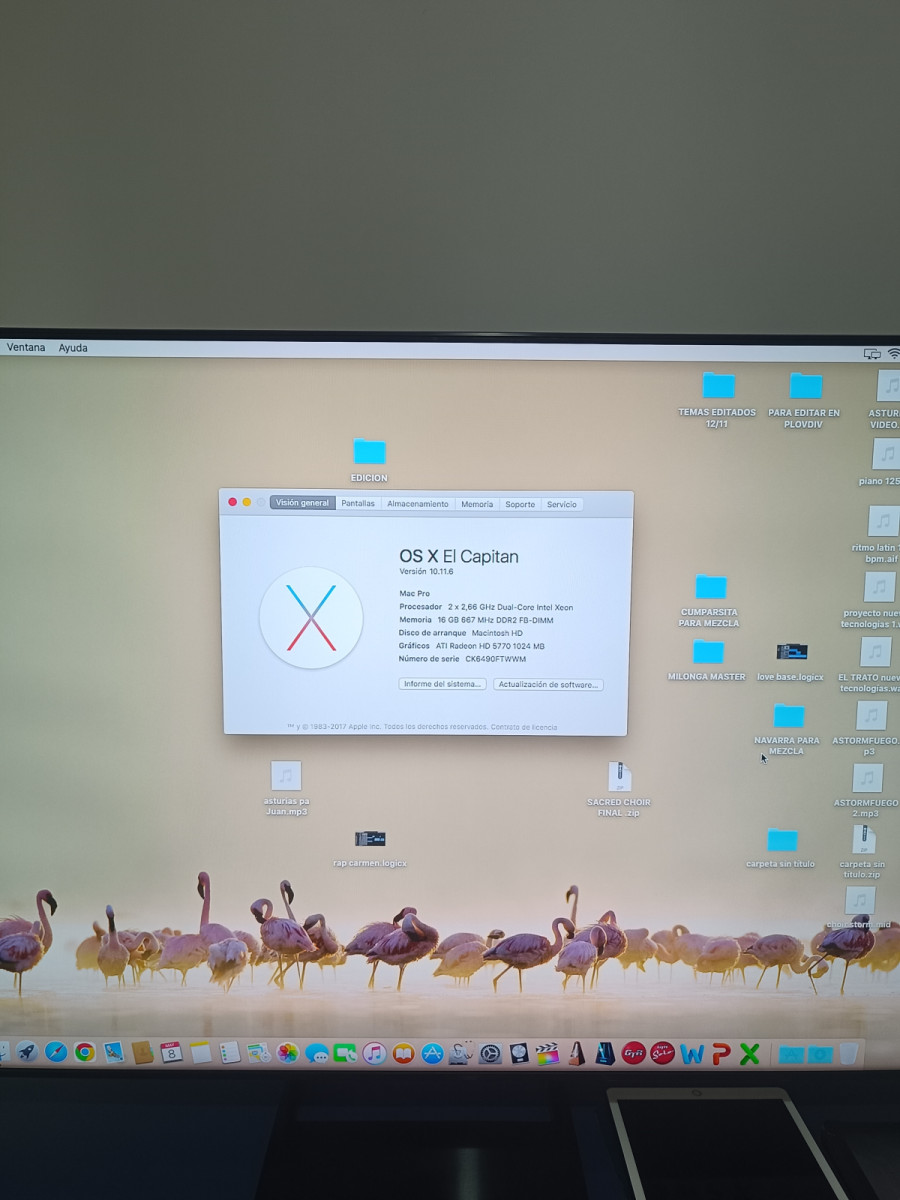Launch the green X spreadsheet app in Dock

(x=749, y=1053)
